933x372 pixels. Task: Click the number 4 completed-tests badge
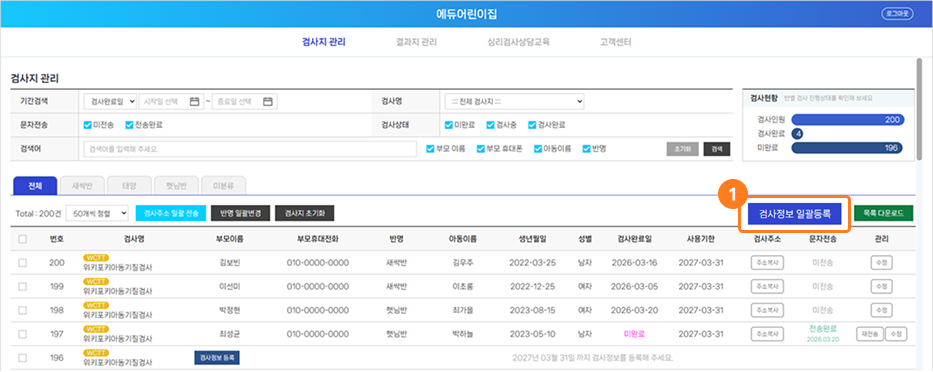797,133
